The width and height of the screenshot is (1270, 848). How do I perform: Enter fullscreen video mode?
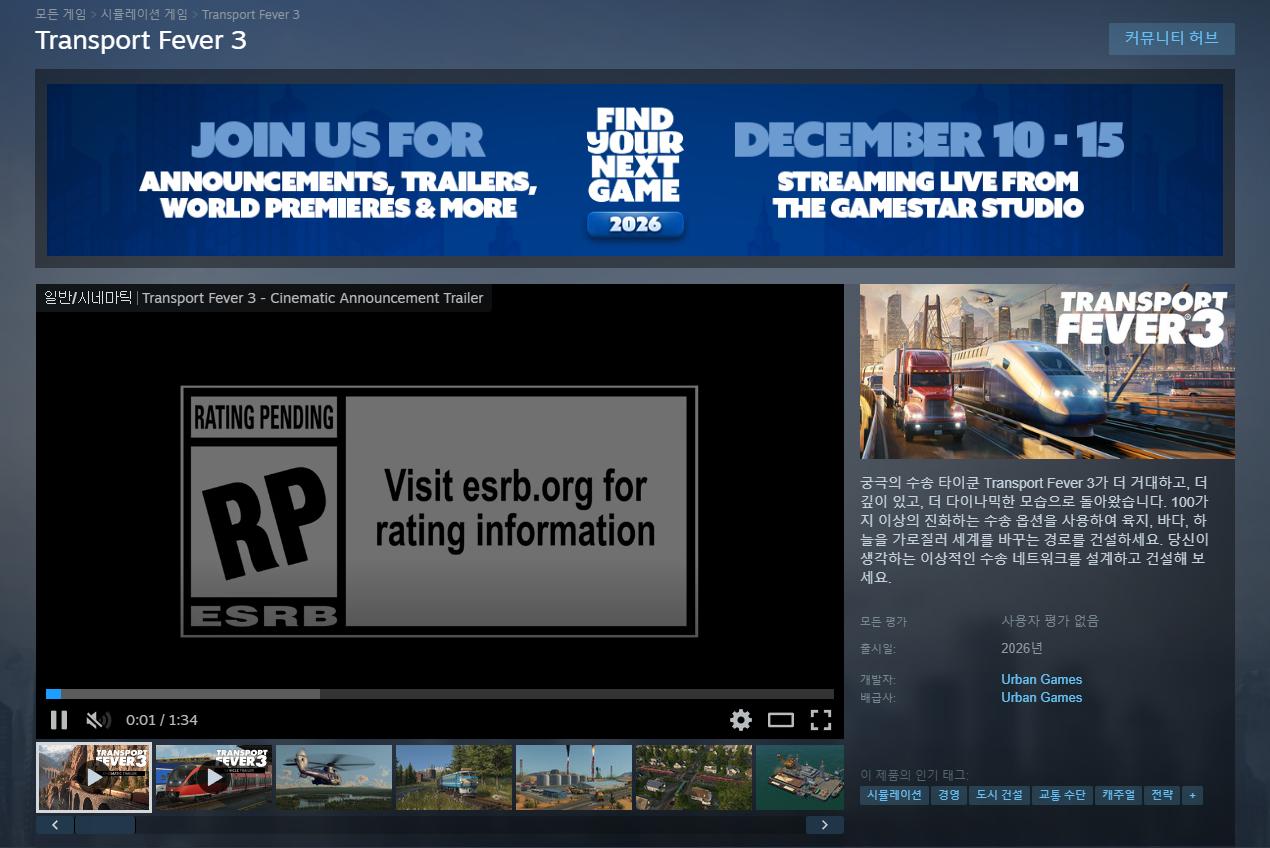pos(821,720)
